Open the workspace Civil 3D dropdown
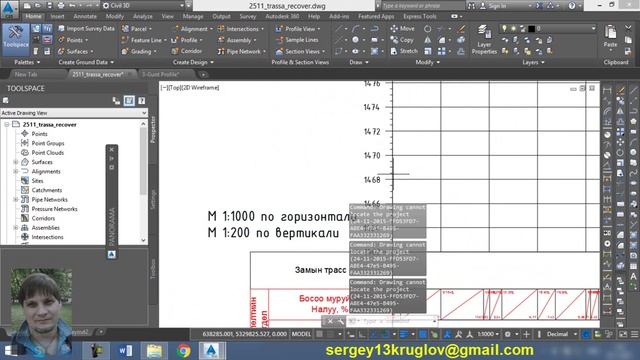The image size is (640, 360). (x=143, y=6)
